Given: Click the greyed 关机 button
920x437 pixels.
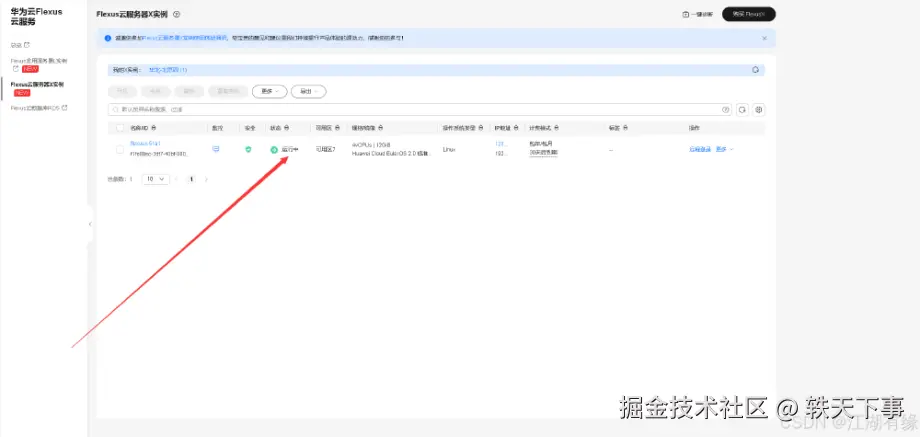Looking at the screenshot, I should click(x=155, y=92).
